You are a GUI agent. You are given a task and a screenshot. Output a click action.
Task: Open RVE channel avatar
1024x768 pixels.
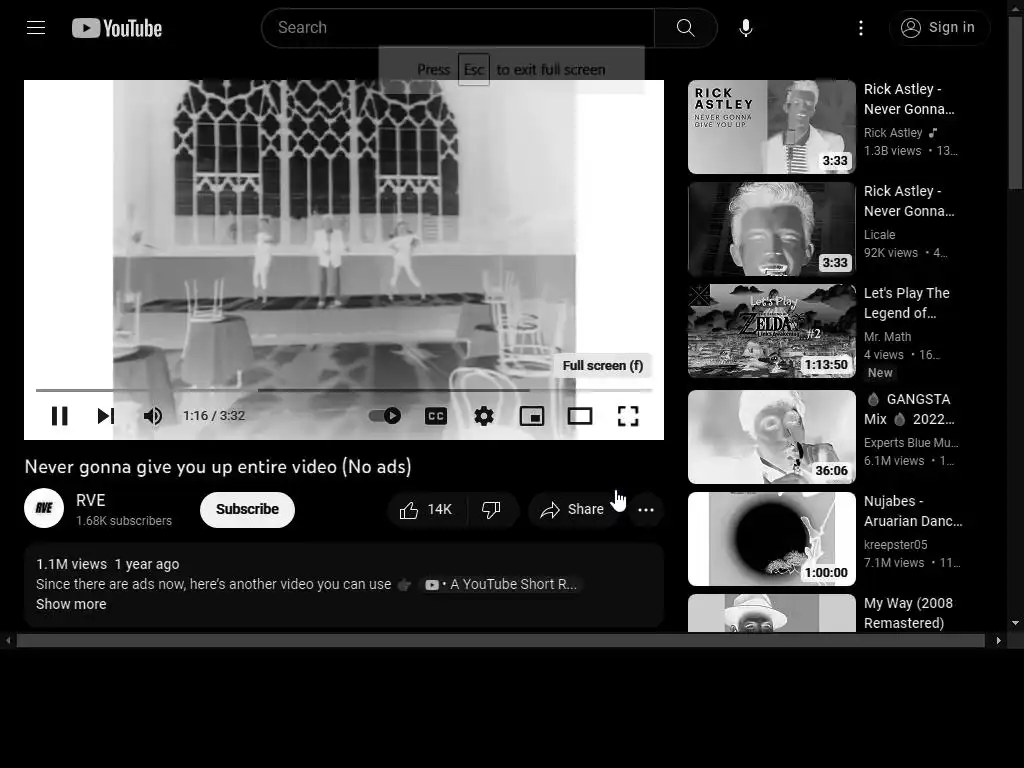[x=44, y=508]
